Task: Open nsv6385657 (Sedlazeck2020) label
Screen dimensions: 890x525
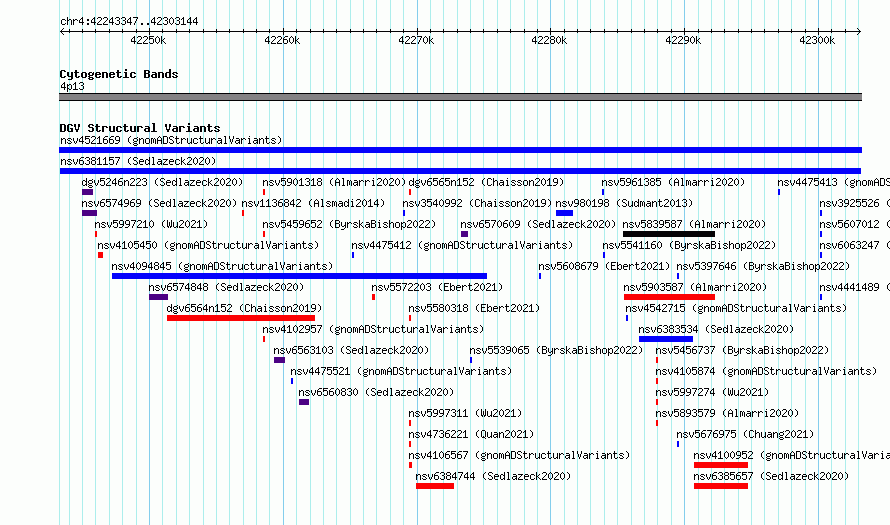Action: [771, 476]
